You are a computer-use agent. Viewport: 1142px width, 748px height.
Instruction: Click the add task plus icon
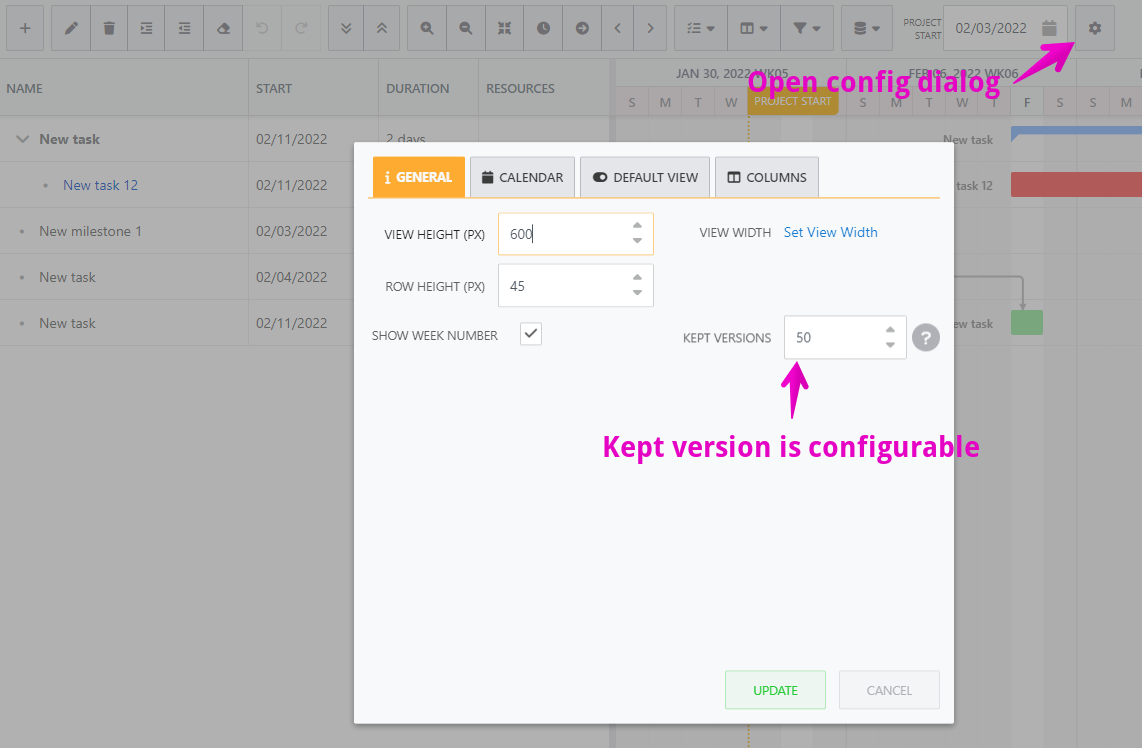tap(25, 28)
